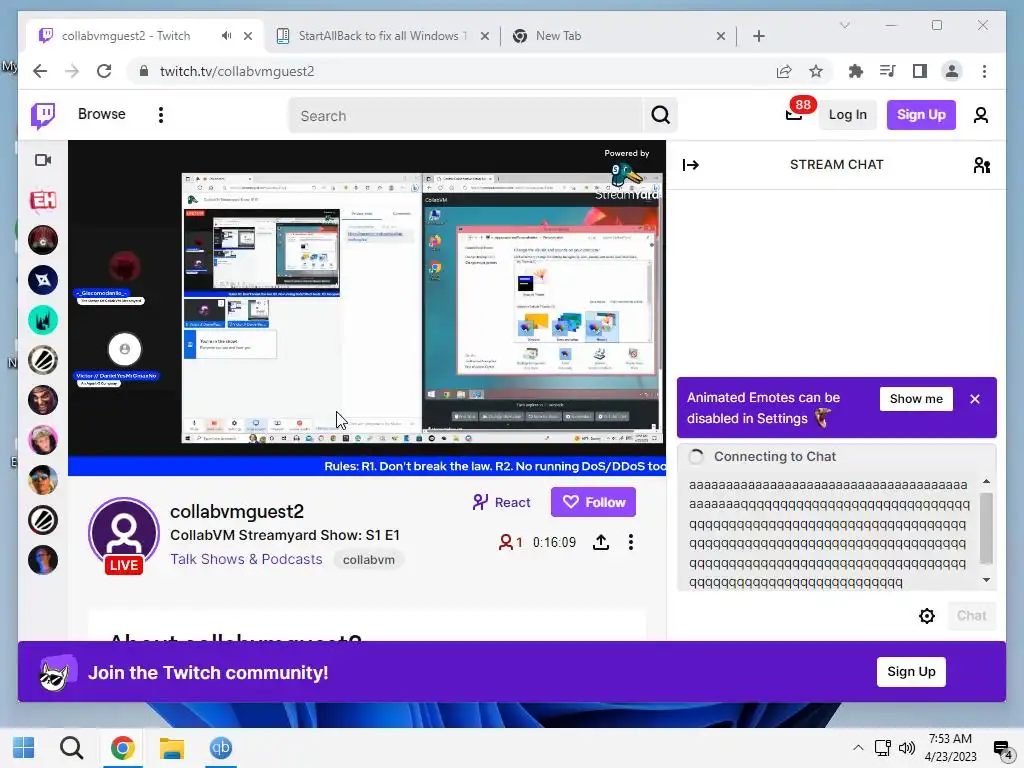Open the More options menu beside Browse
The image size is (1024, 768).
tap(161, 115)
